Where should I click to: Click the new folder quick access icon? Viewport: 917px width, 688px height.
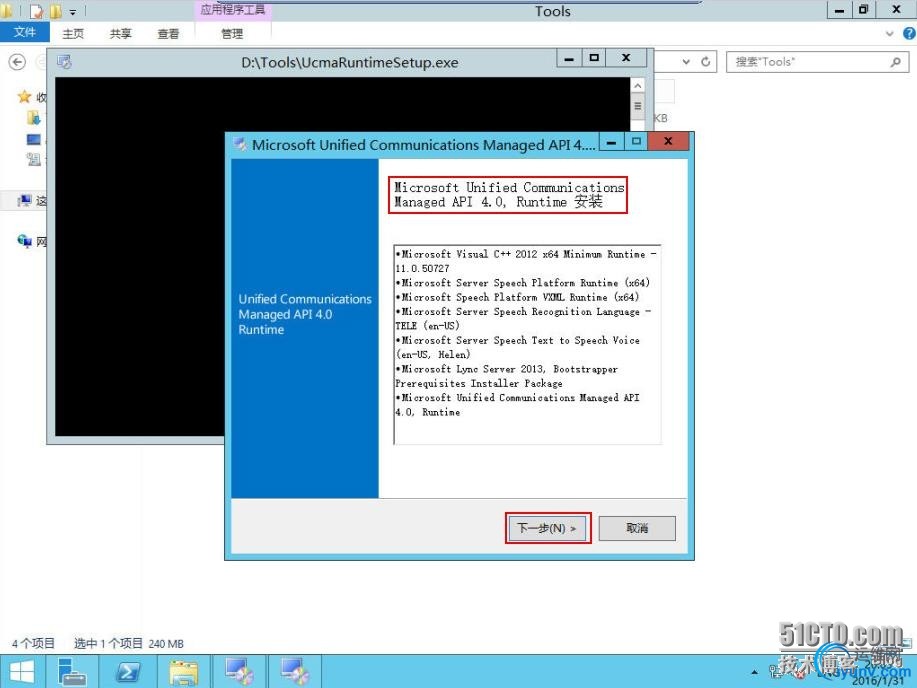click(x=56, y=11)
